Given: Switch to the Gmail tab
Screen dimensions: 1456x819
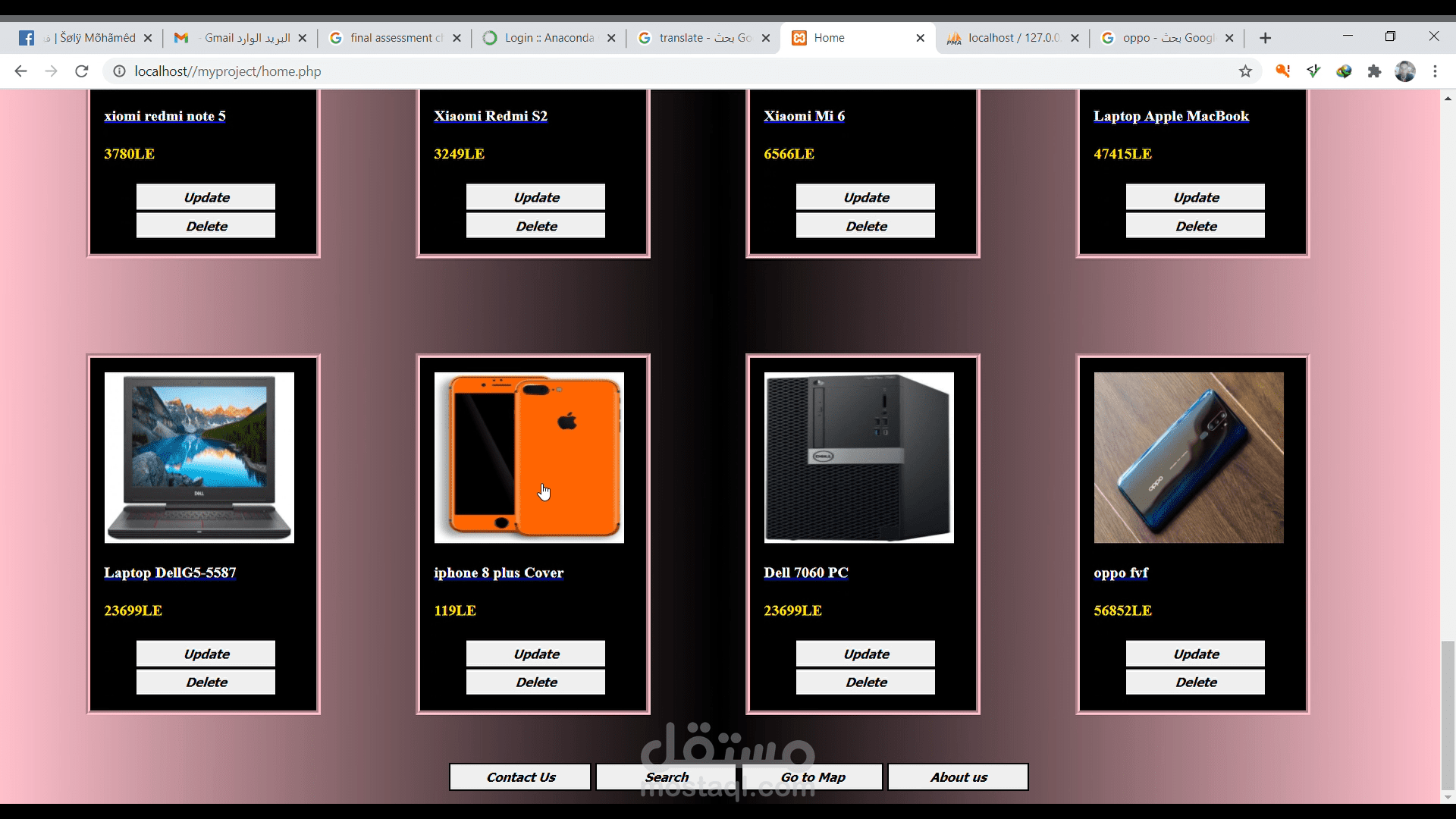Looking at the screenshot, I should tap(239, 38).
